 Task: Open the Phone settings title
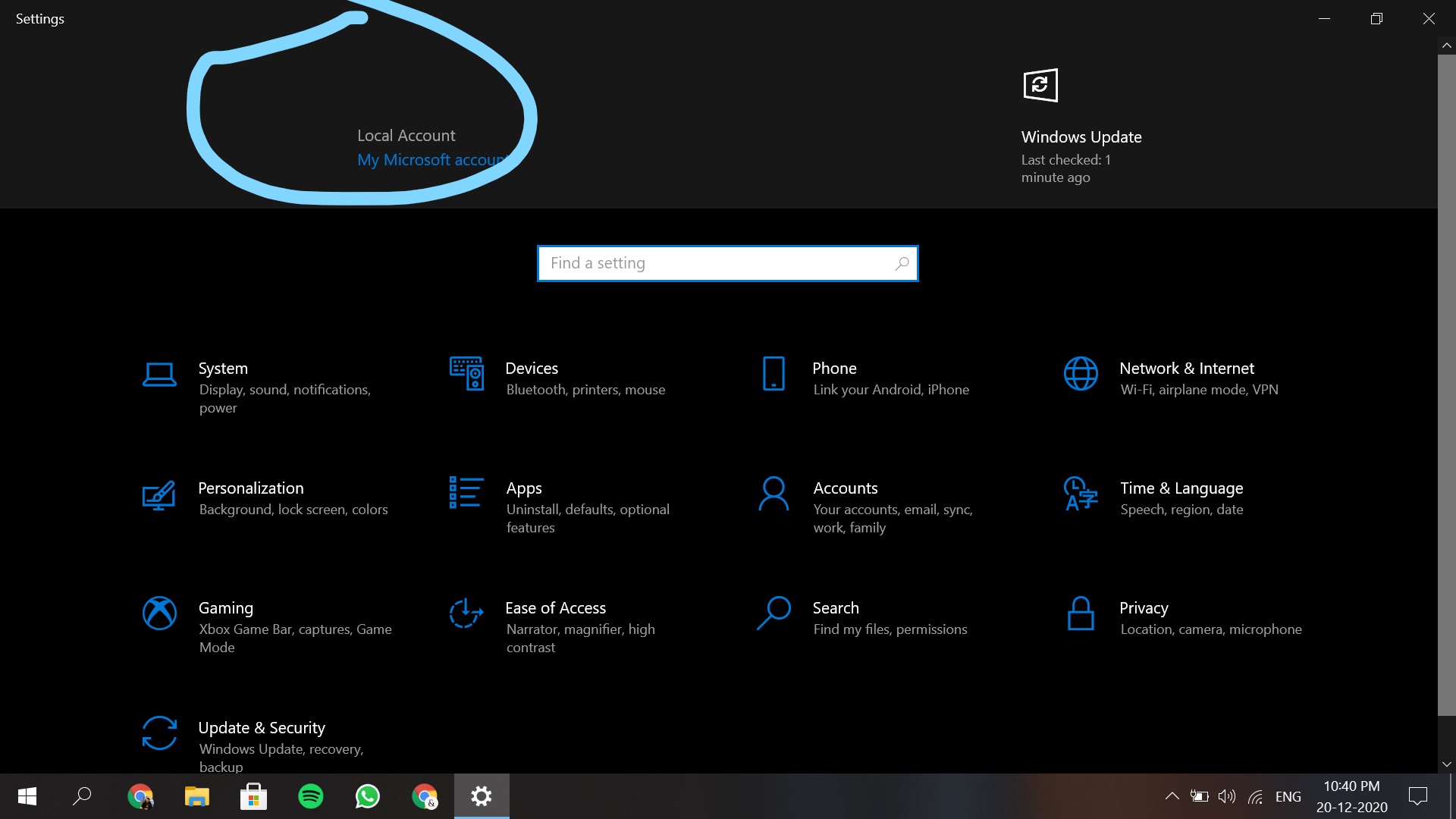pos(834,369)
